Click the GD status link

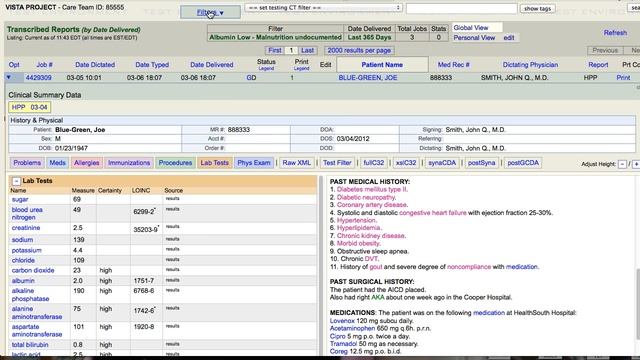coord(251,78)
